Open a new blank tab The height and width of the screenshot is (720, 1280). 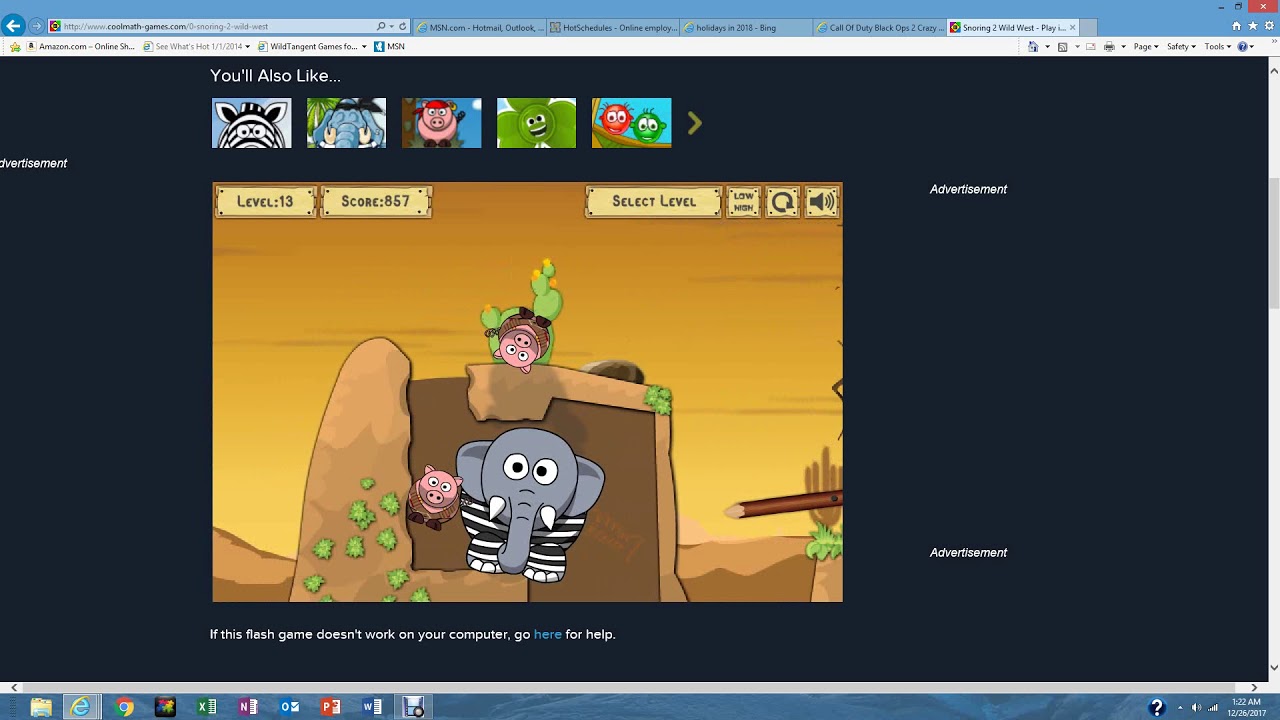1089,28
